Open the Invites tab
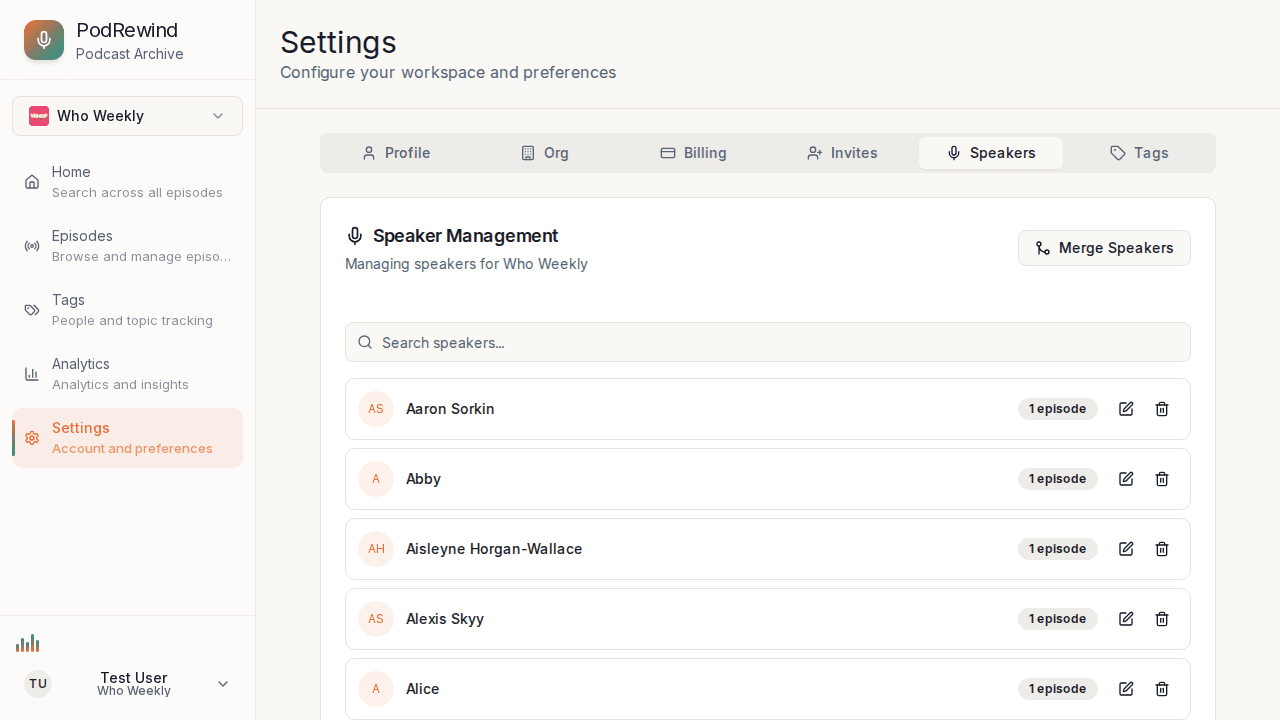 pos(842,153)
